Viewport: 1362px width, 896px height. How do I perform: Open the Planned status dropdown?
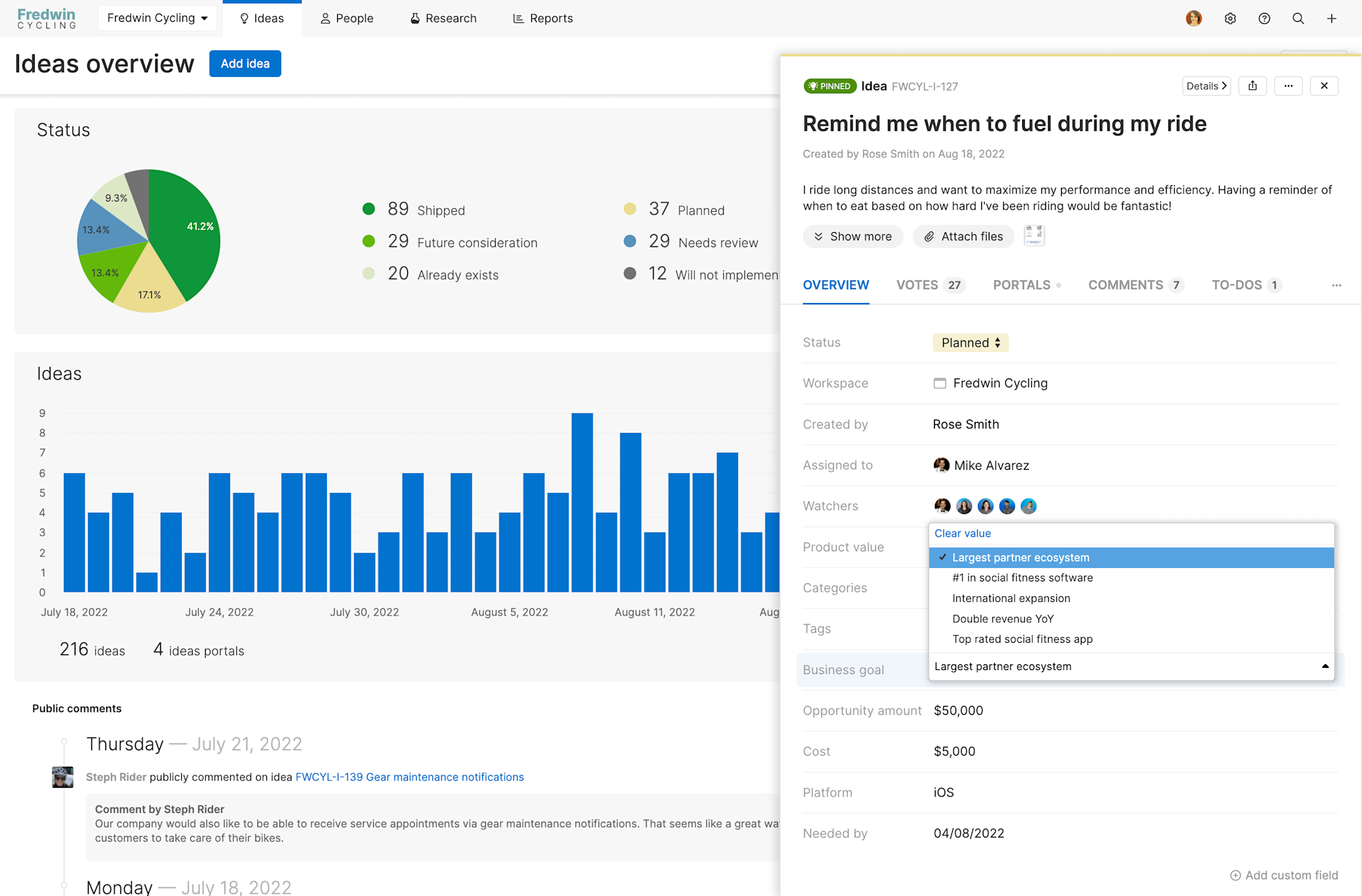coord(970,342)
